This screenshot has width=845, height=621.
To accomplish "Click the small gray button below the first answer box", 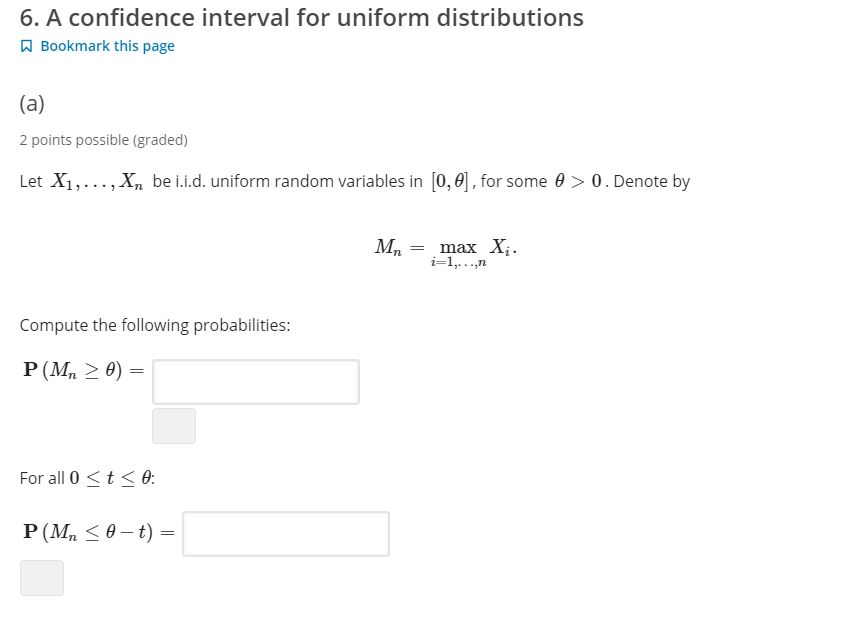I will coord(173,425).
